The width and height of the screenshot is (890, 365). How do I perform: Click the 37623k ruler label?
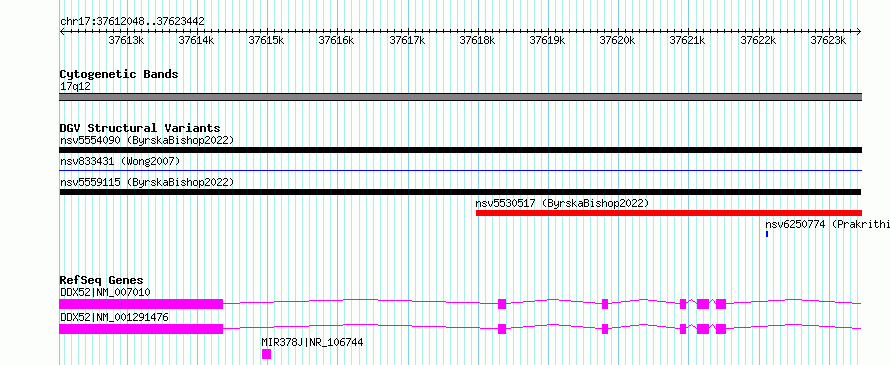[828, 40]
